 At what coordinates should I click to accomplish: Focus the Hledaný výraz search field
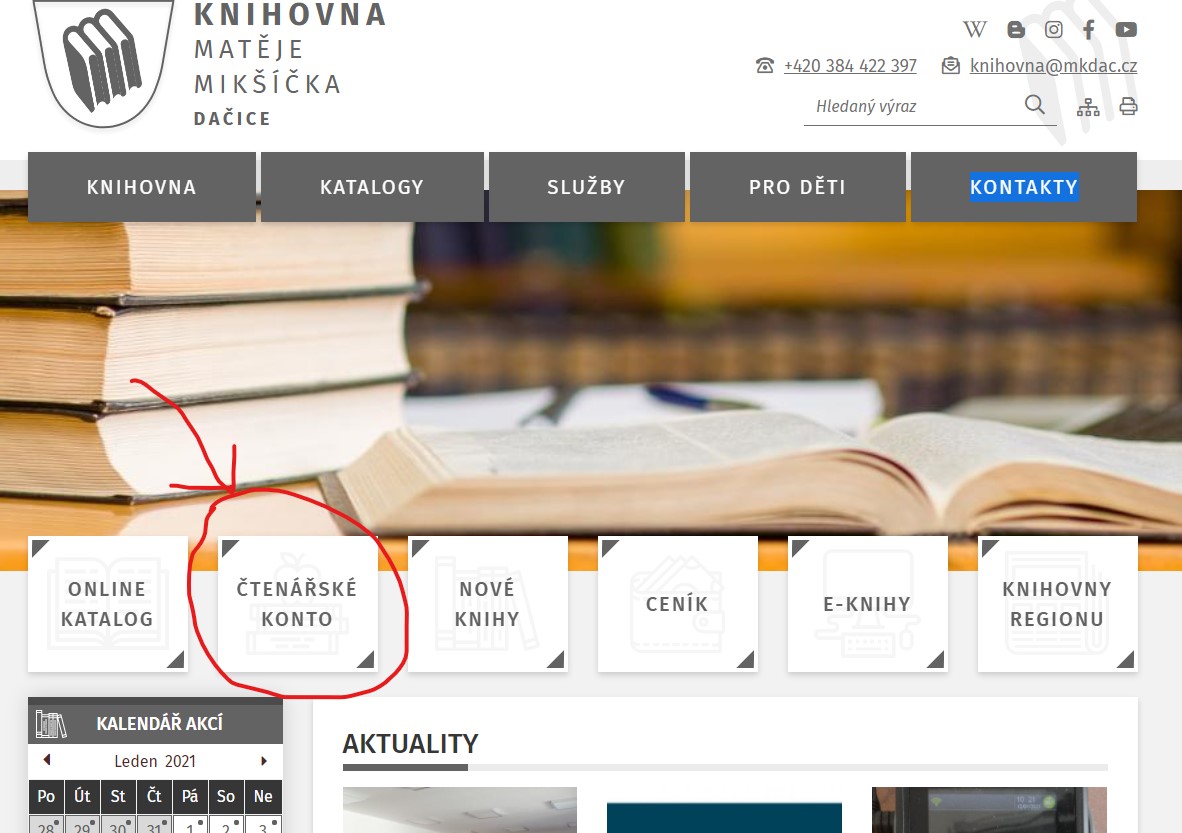[x=910, y=106]
